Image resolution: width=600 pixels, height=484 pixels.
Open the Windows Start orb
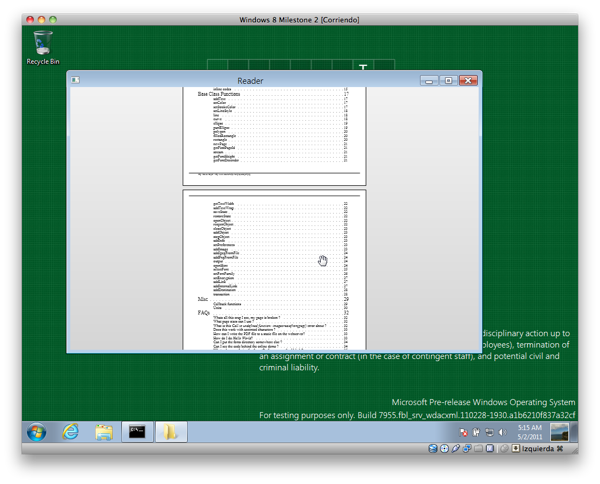(x=36, y=432)
